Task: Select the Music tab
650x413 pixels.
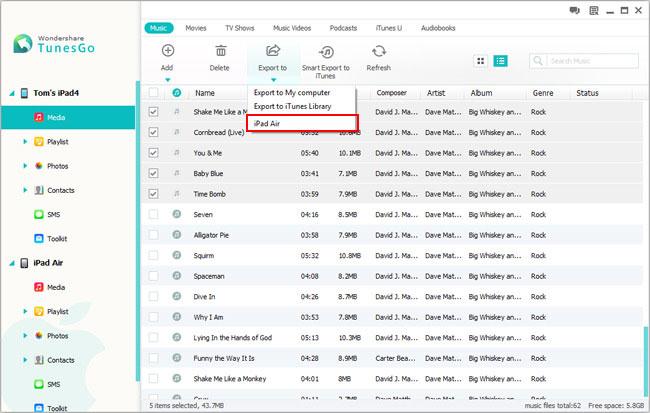Action: pos(158,28)
